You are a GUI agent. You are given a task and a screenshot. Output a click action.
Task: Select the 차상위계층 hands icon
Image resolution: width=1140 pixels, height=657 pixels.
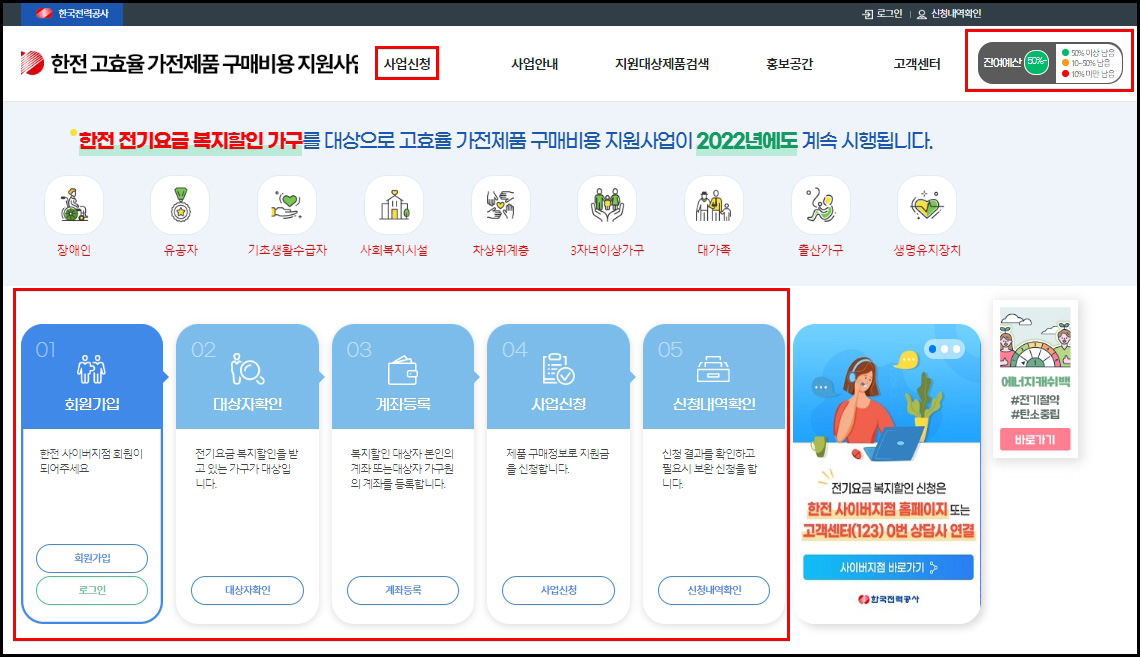500,205
